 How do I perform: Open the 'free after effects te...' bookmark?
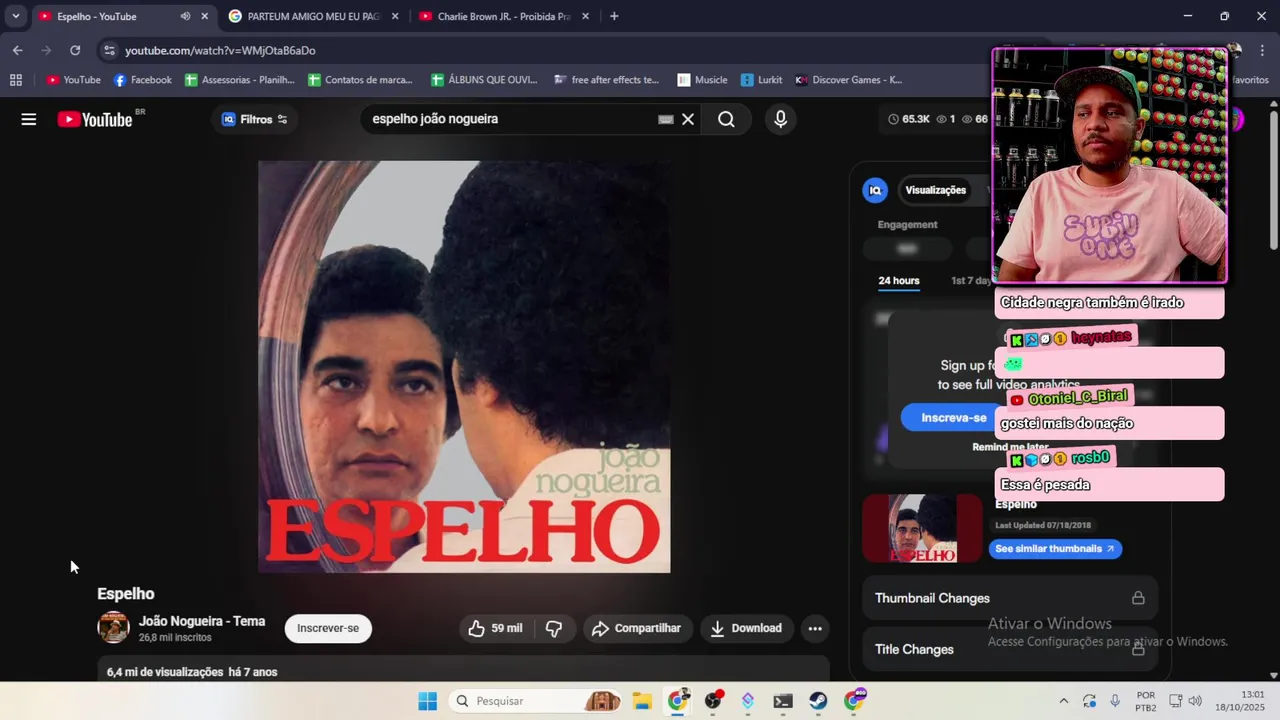[x=606, y=80]
